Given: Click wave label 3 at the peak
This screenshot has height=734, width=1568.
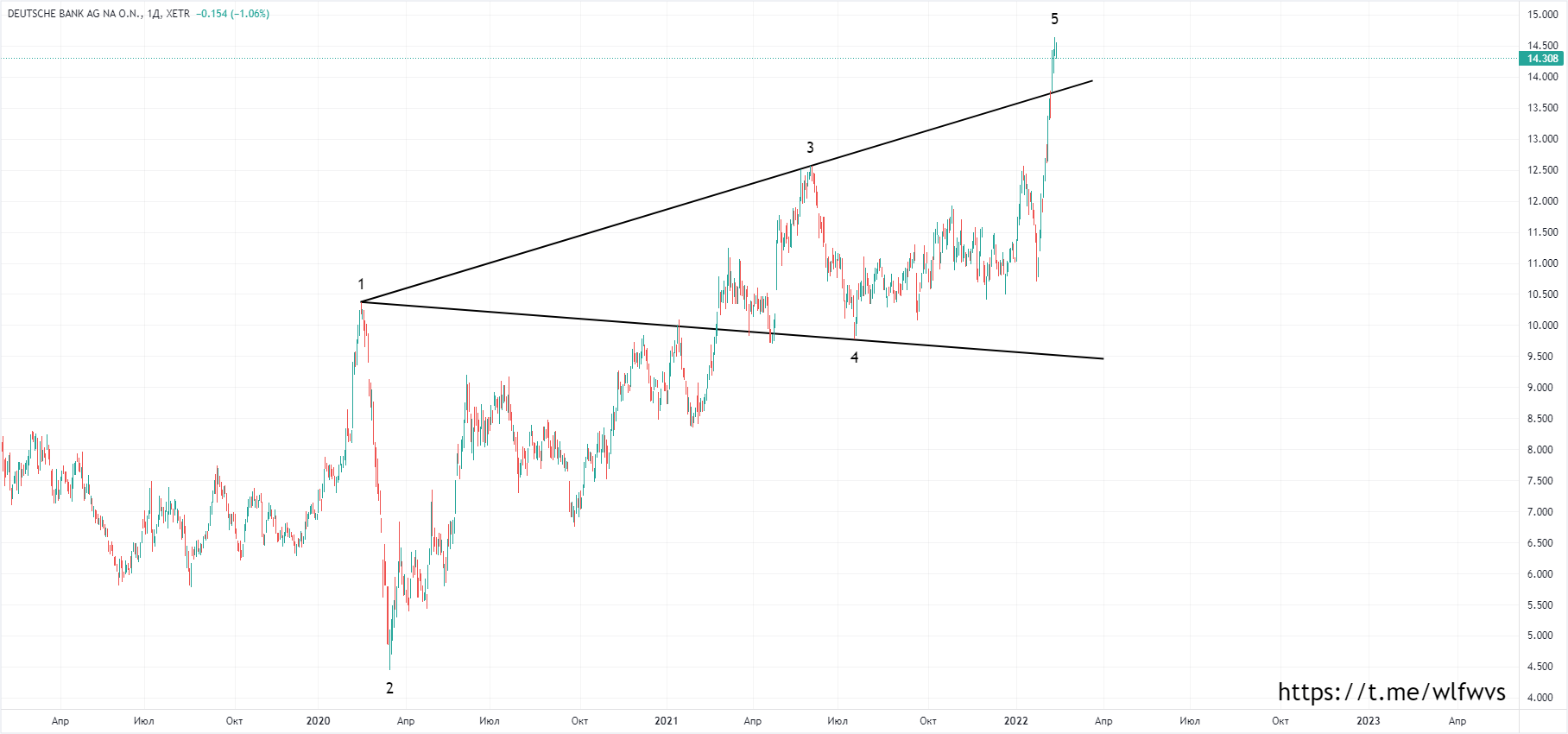Looking at the screenshot, I should pos(810,148).
